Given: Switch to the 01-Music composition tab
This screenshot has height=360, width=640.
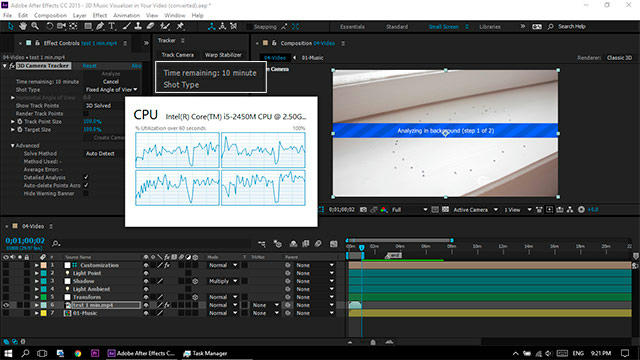Looking at the screenshot, I should (312, 58).
